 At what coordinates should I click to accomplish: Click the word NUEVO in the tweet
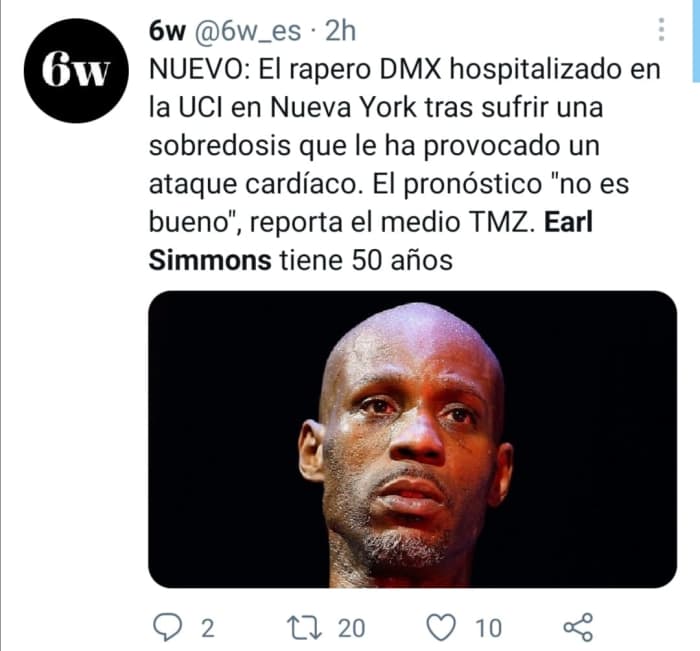coord(199,70)
